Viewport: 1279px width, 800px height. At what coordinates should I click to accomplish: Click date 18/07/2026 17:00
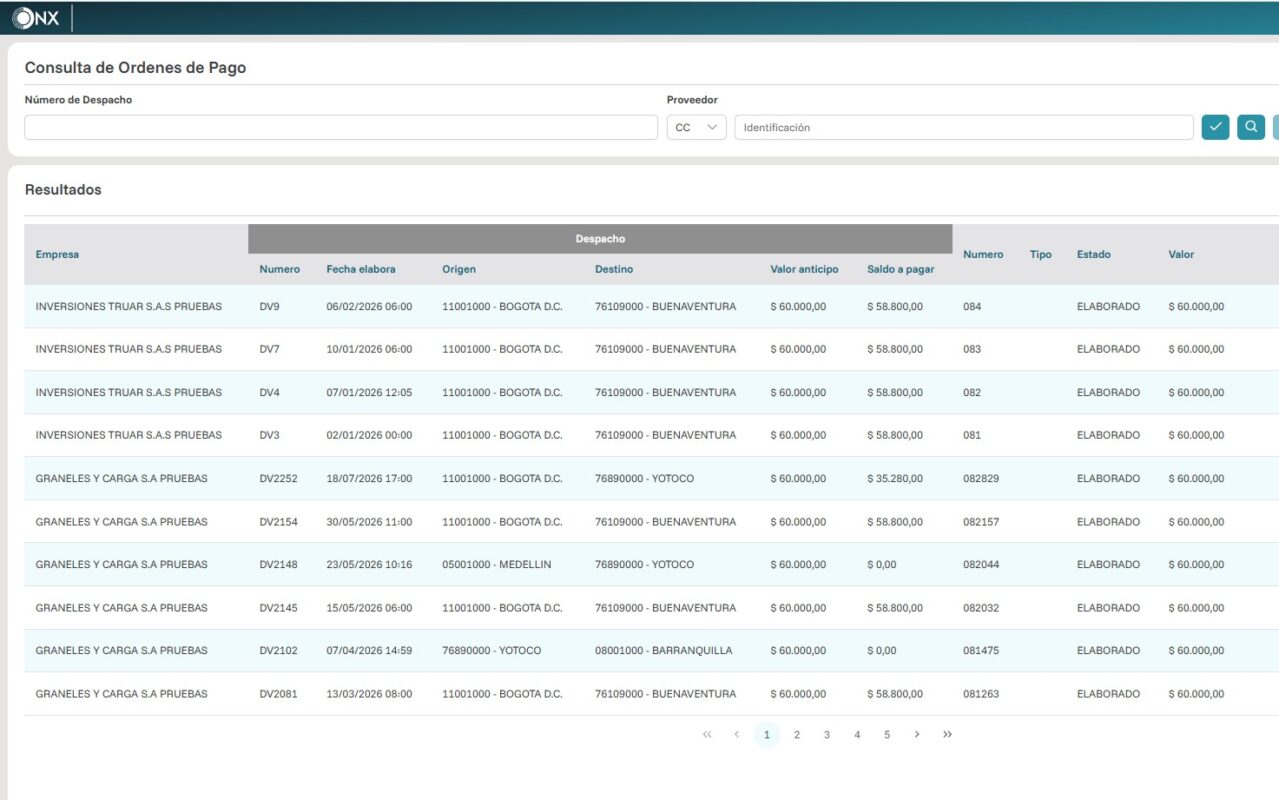pos(369,478)
